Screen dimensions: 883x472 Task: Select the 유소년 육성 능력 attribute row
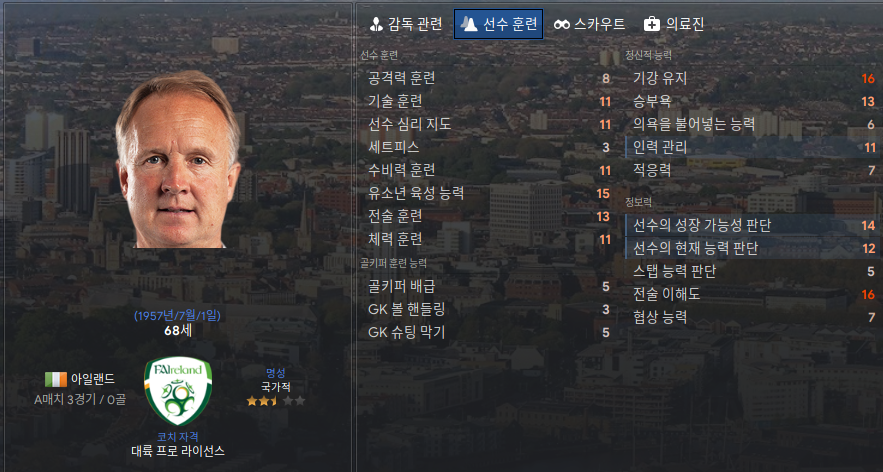[x=488, y=194]
